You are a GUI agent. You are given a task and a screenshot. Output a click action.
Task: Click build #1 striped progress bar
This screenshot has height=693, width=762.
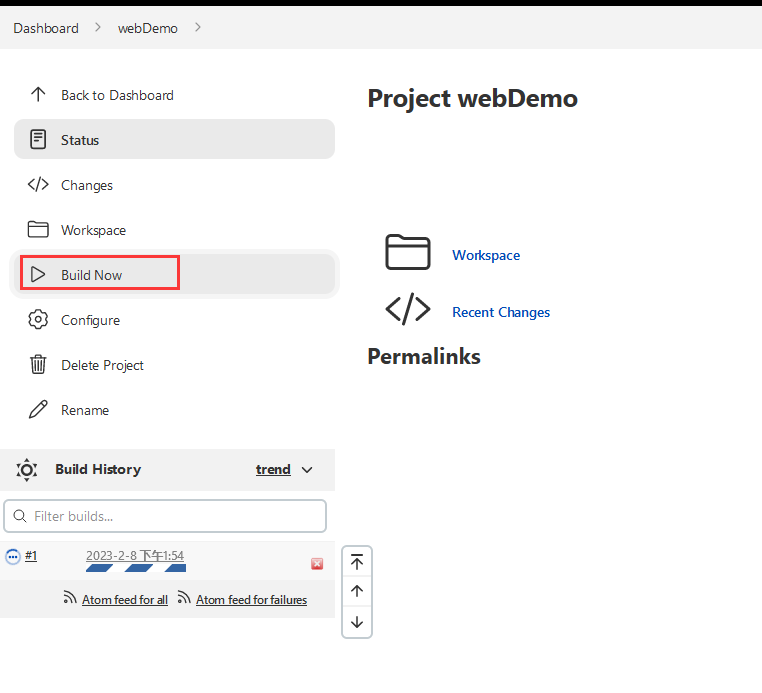pyautogui.click(x=136, y=568)
